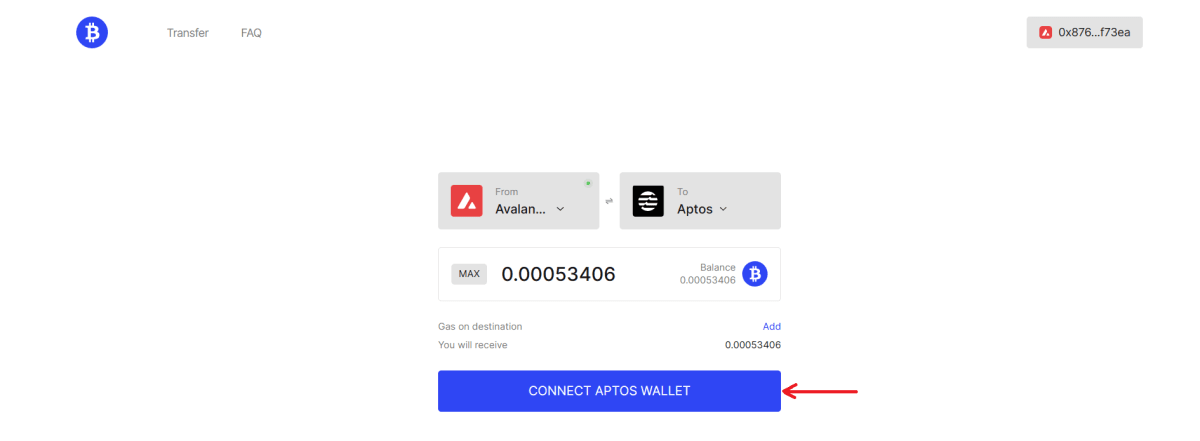Expand the chevron next to Aptos
The image size is (1200, 441).
click(723, 209)
